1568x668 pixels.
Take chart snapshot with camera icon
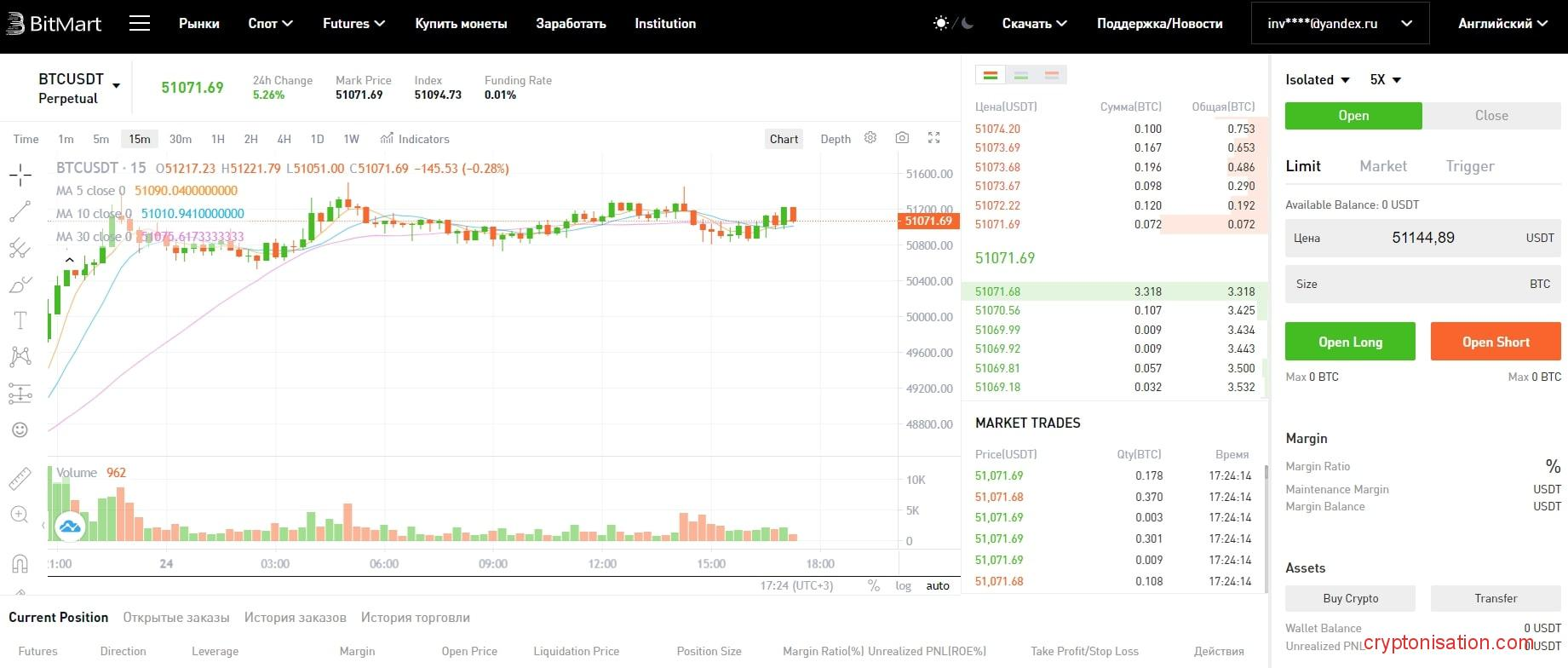902,138
